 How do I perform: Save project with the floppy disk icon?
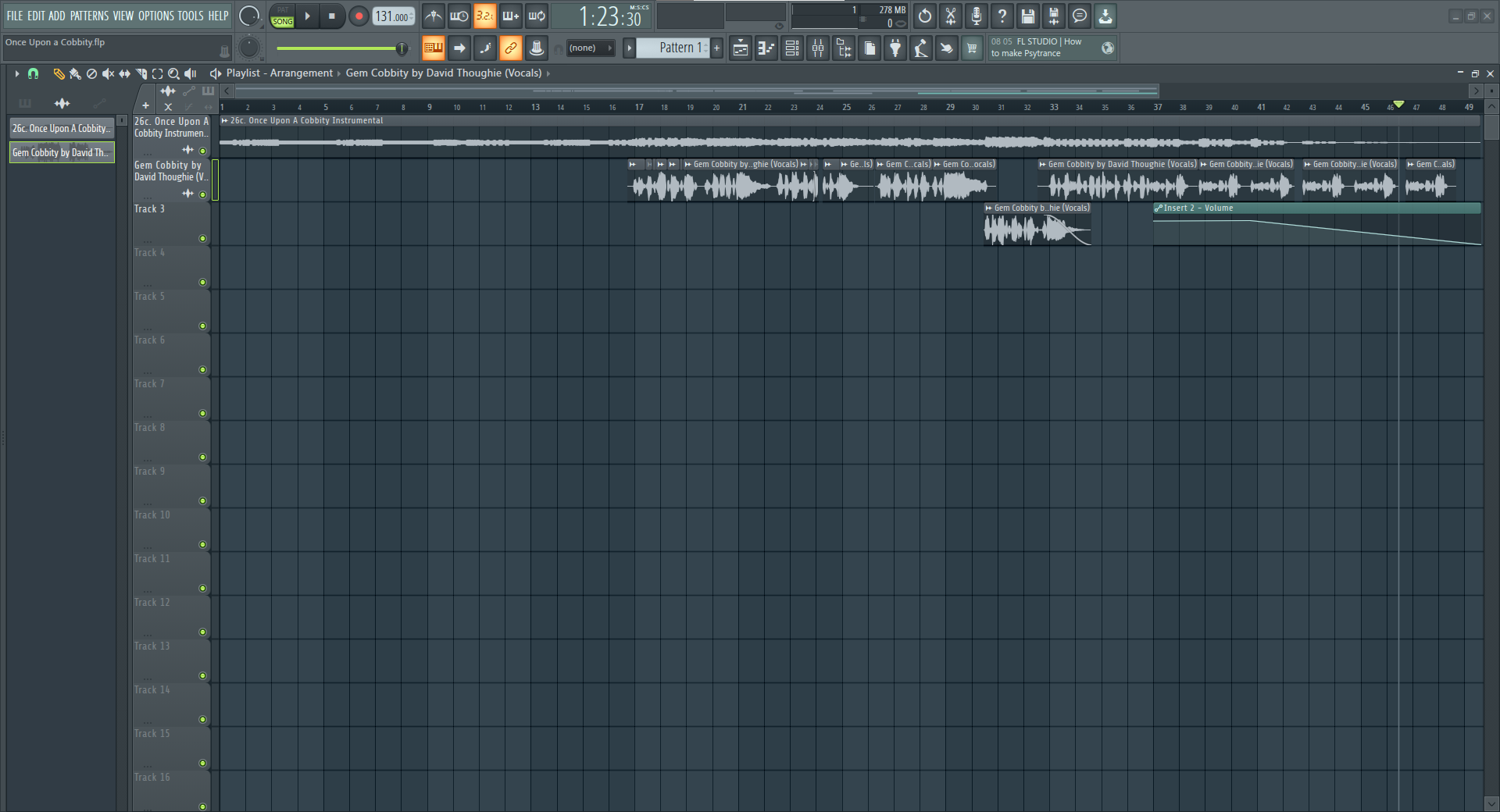(x=1028, y=16)
